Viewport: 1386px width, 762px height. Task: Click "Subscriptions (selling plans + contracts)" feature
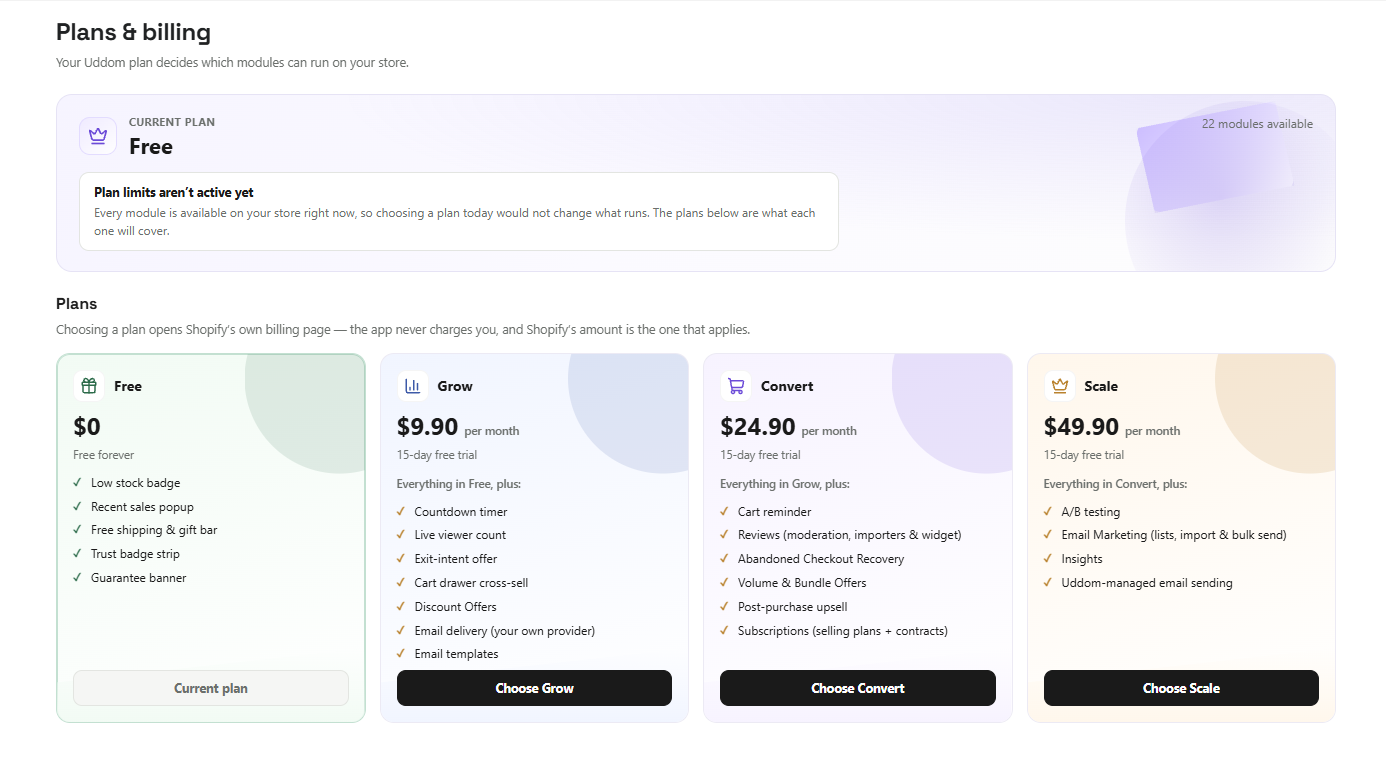click(843, 631)
